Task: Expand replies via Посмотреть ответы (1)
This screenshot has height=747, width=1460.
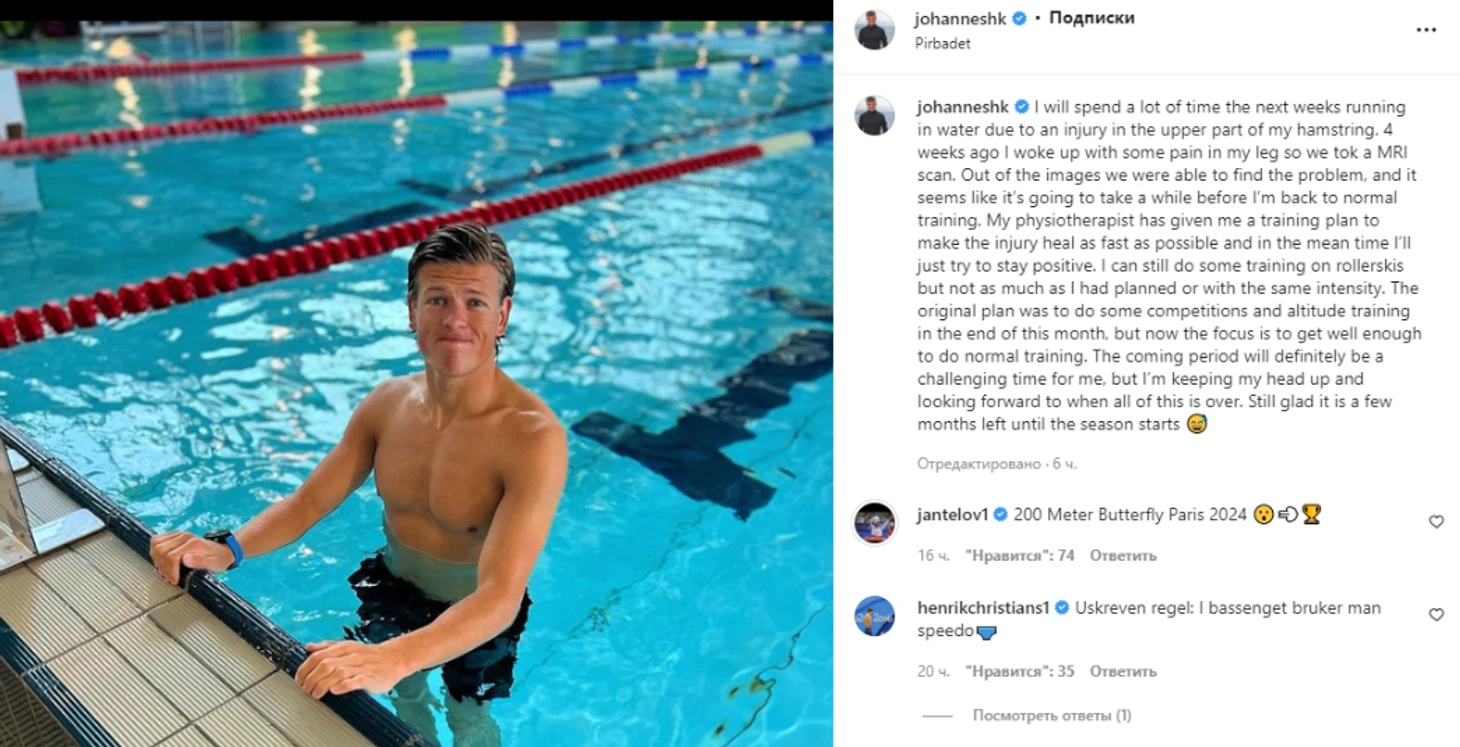Action: pyautogui.click(x=1052, y=716)
